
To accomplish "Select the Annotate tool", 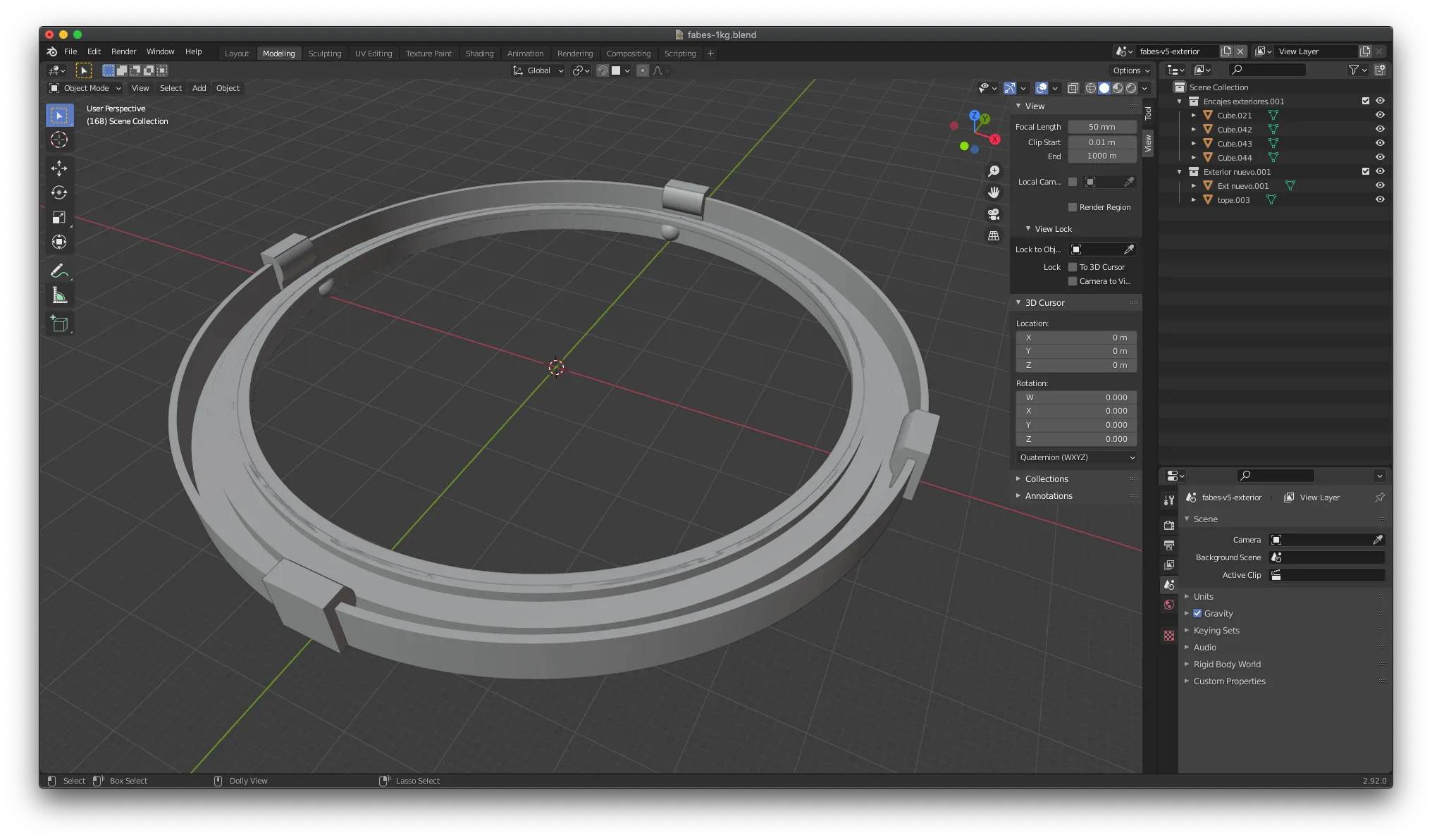I will (x=59, y=271).
